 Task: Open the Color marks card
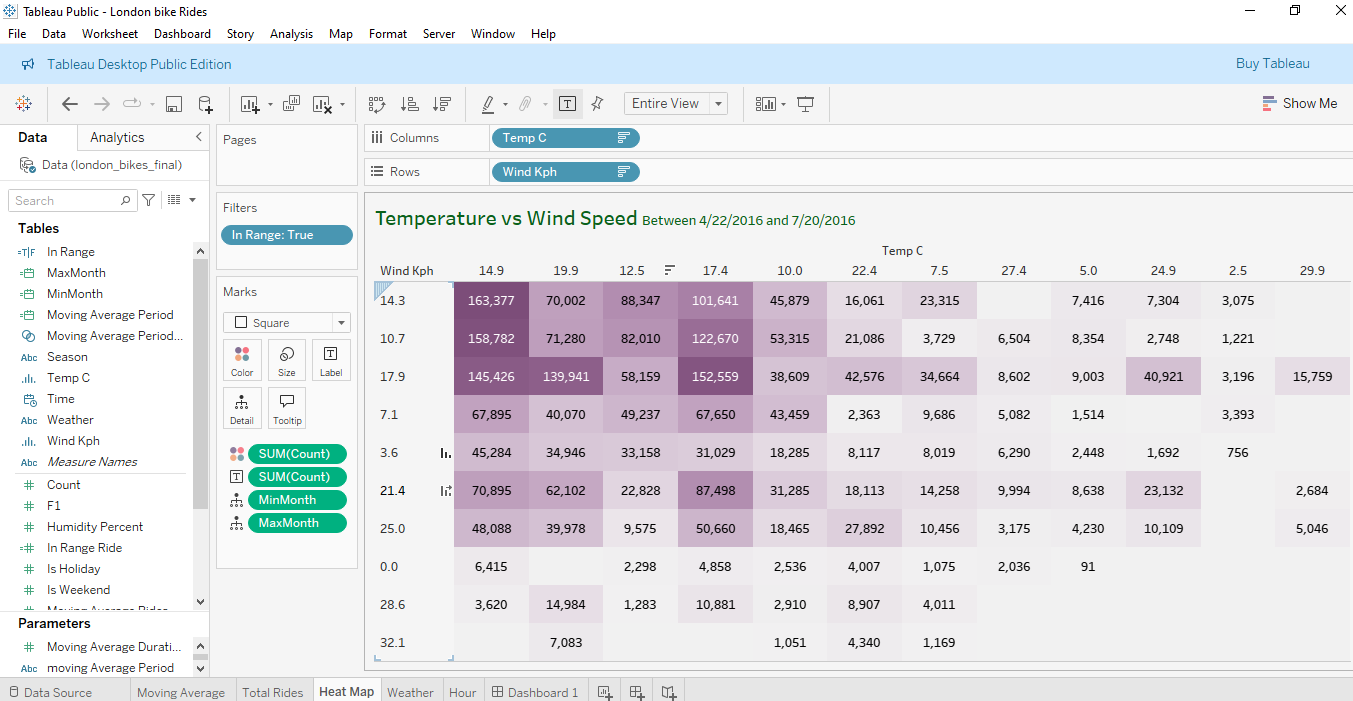pyautogui.click(x=241, y=360)
